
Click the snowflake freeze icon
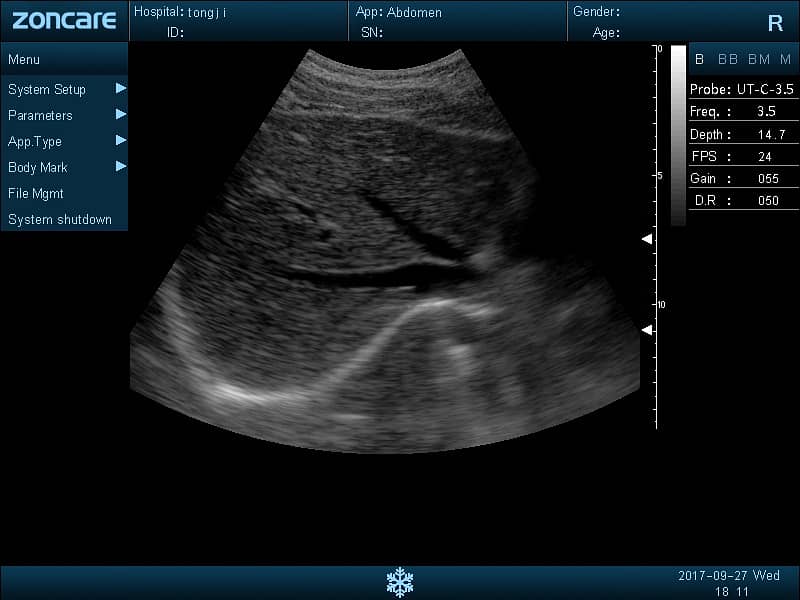click(x=400, y=582)
